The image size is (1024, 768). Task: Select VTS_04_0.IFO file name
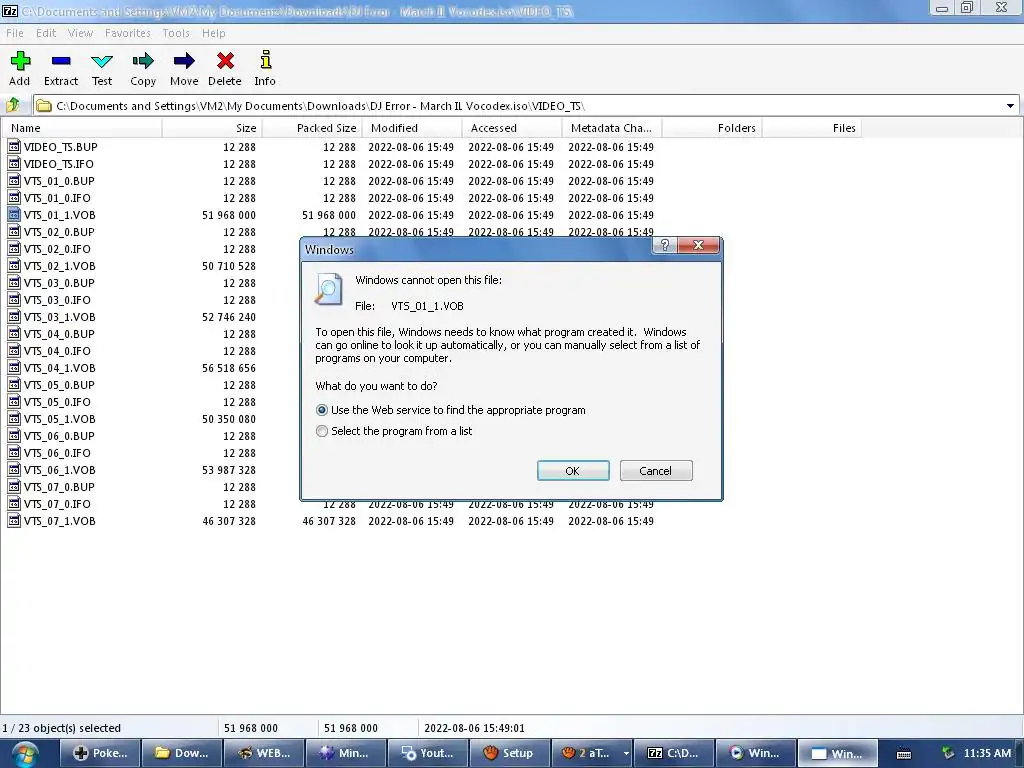[x=57, y=351]
